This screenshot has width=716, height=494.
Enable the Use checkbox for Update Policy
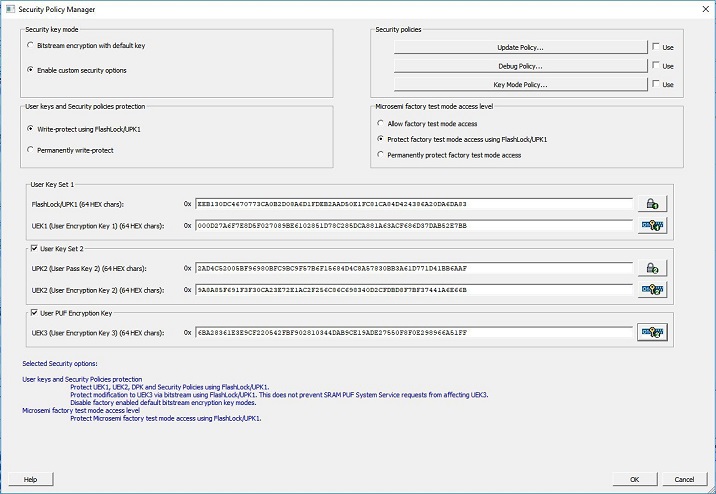pyautogui.click(x=655, y=47)
